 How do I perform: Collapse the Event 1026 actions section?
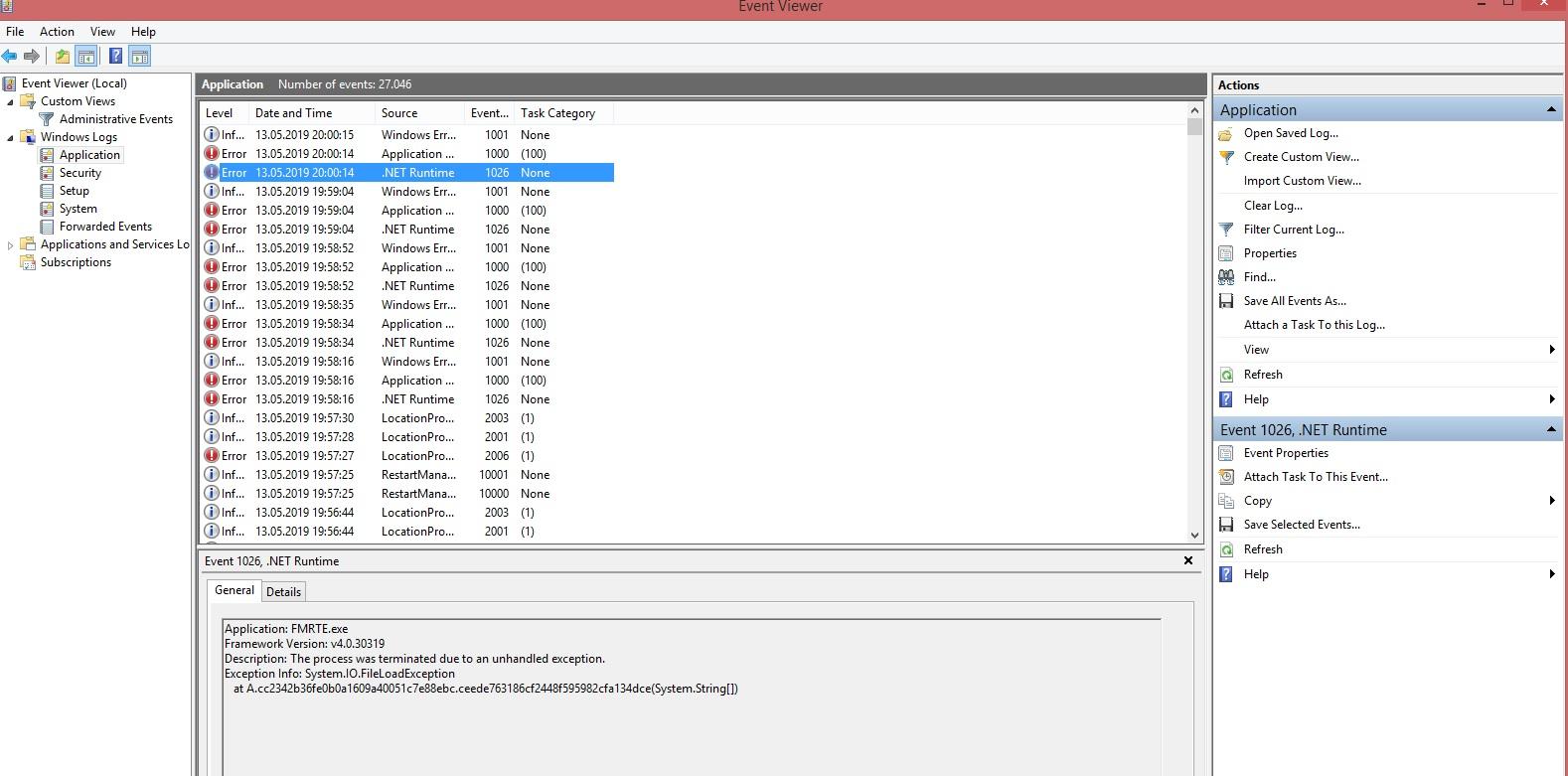pos(1551,429)
